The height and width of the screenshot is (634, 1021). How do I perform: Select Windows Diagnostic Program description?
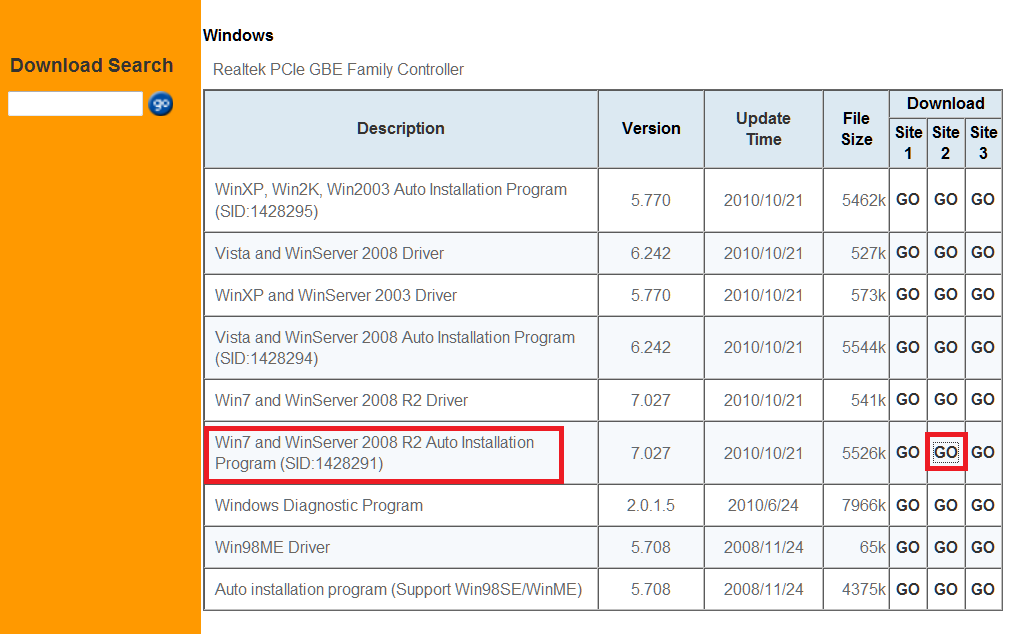318,506
